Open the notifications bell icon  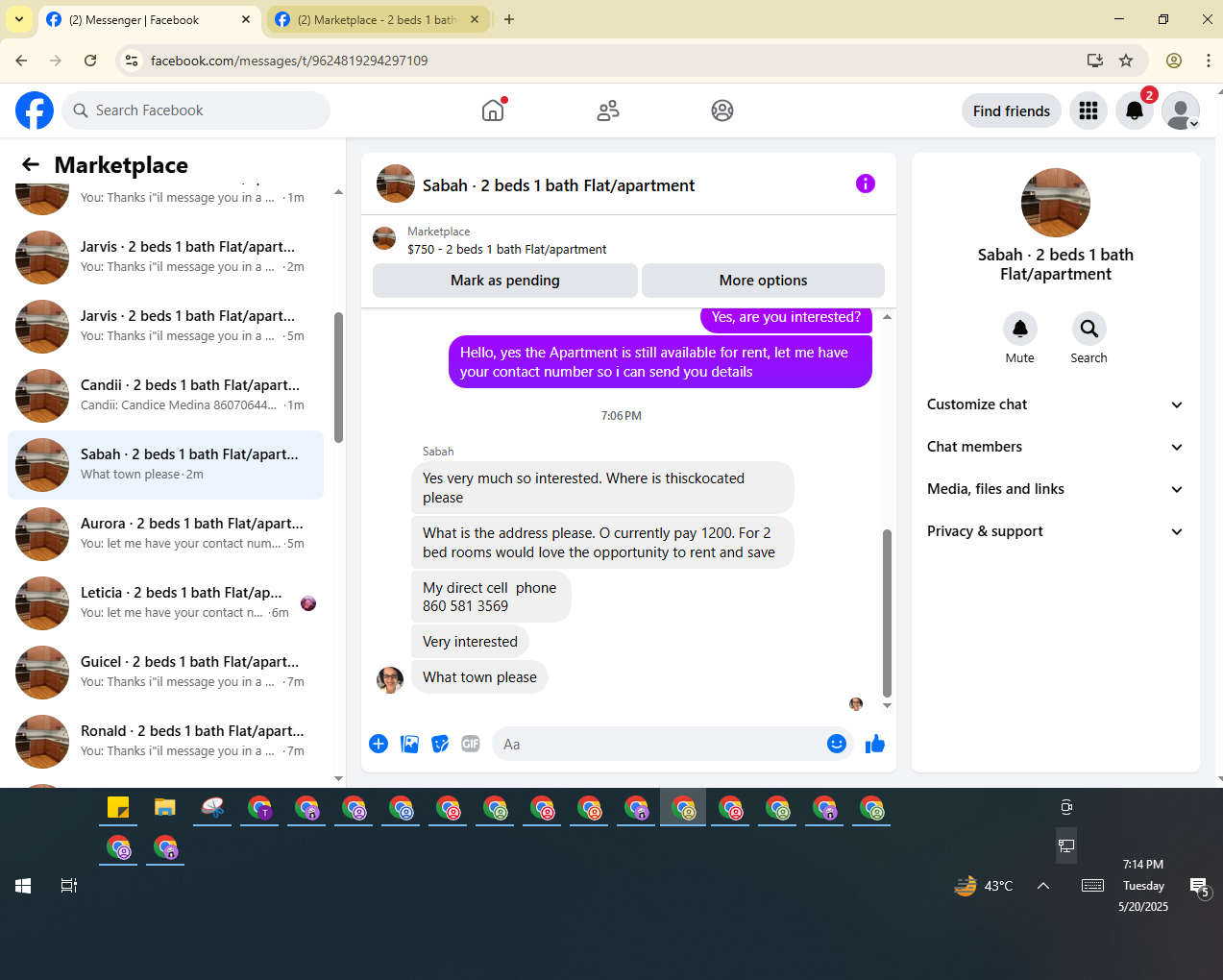point(1135,110)
